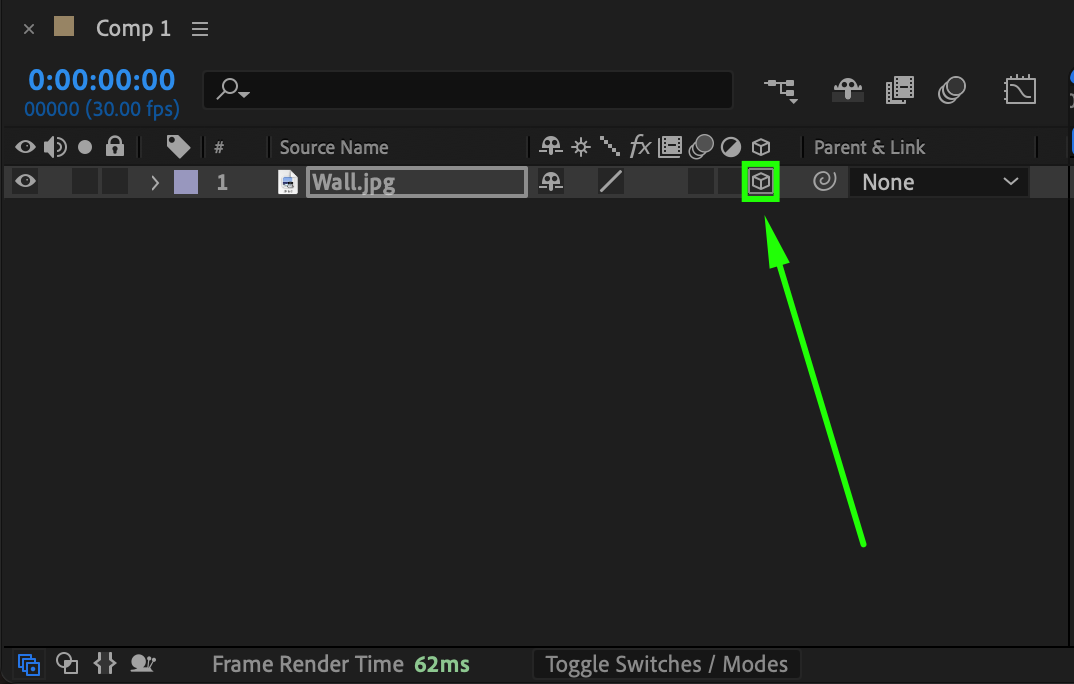Open the Comp 1 panel menu

click(x=200, y=29)
